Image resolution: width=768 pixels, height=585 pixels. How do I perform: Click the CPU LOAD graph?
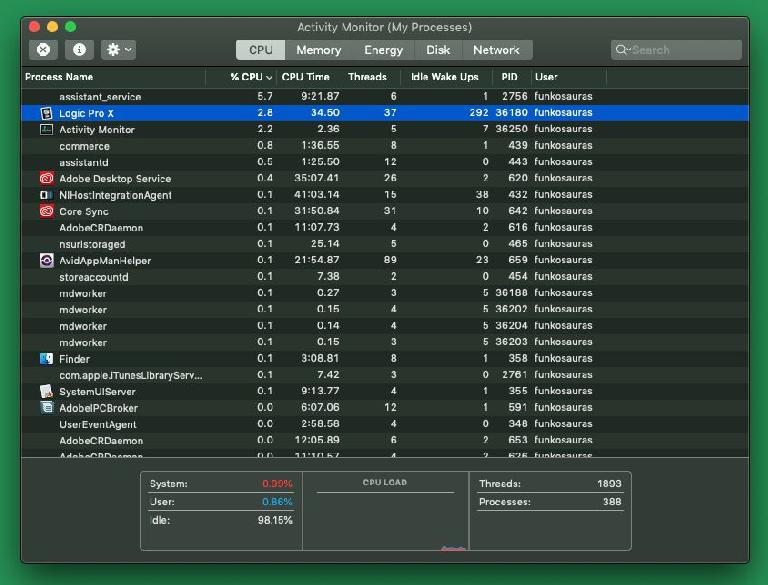click(x=385, y=519)
